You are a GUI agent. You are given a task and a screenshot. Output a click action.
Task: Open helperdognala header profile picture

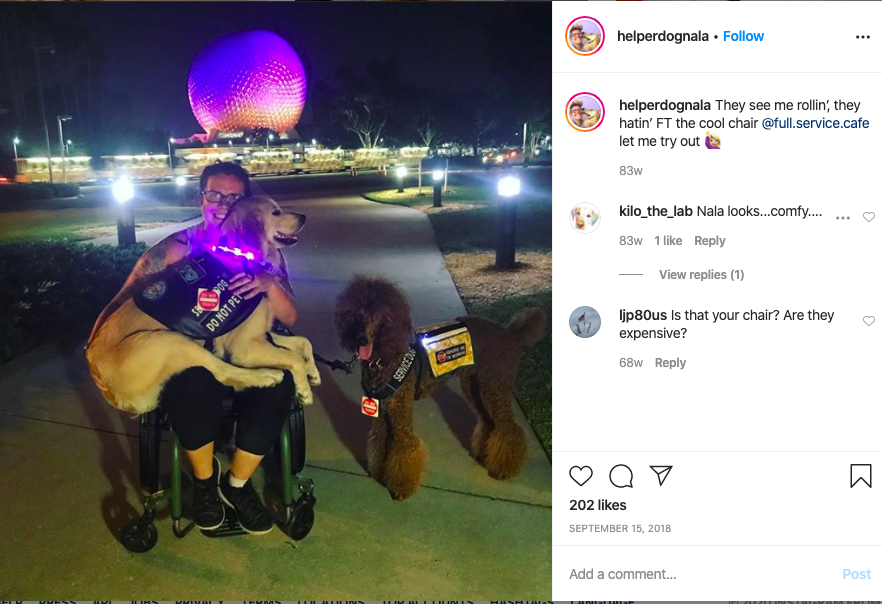pyautogui.click(x=585, y=36)
